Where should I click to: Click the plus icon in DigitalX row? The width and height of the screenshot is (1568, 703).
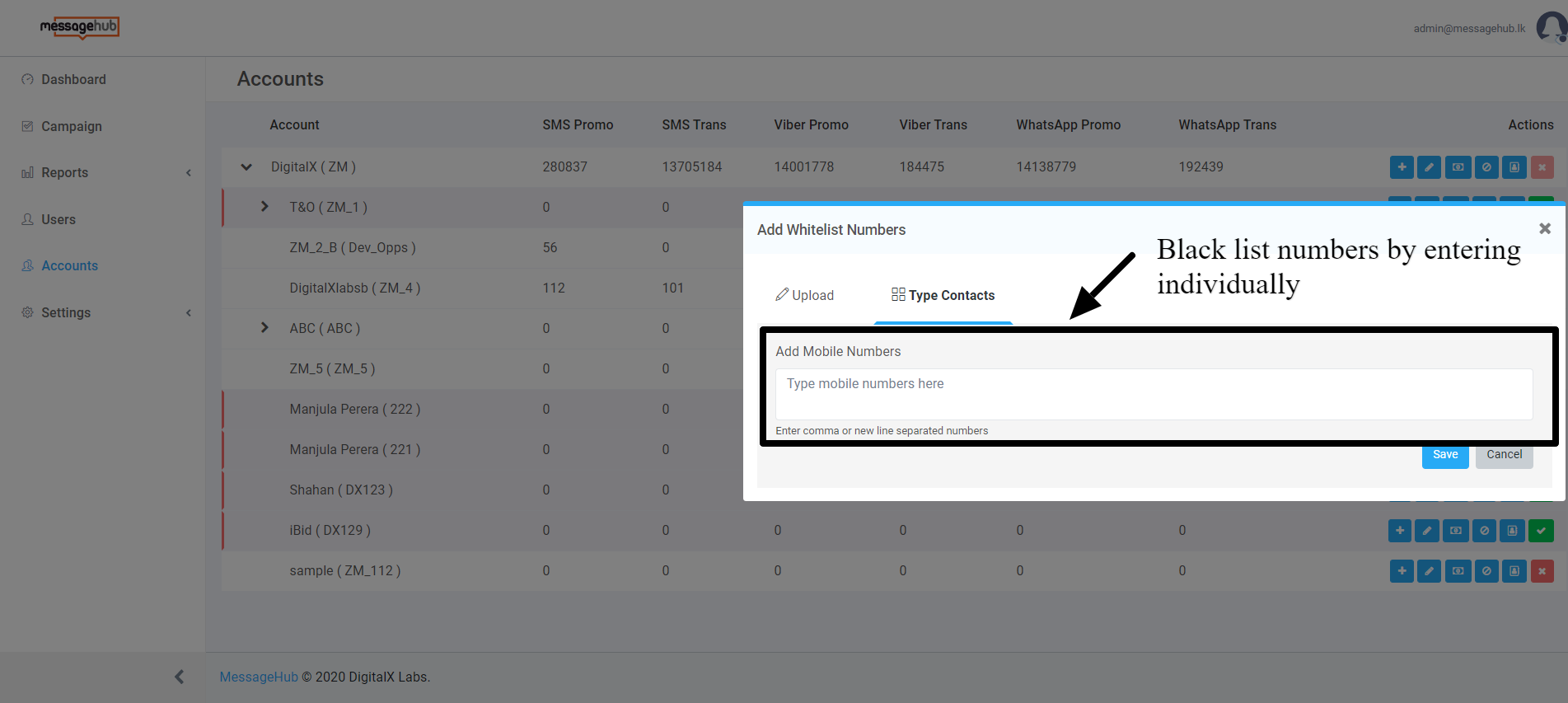[x=1401, y=167]
